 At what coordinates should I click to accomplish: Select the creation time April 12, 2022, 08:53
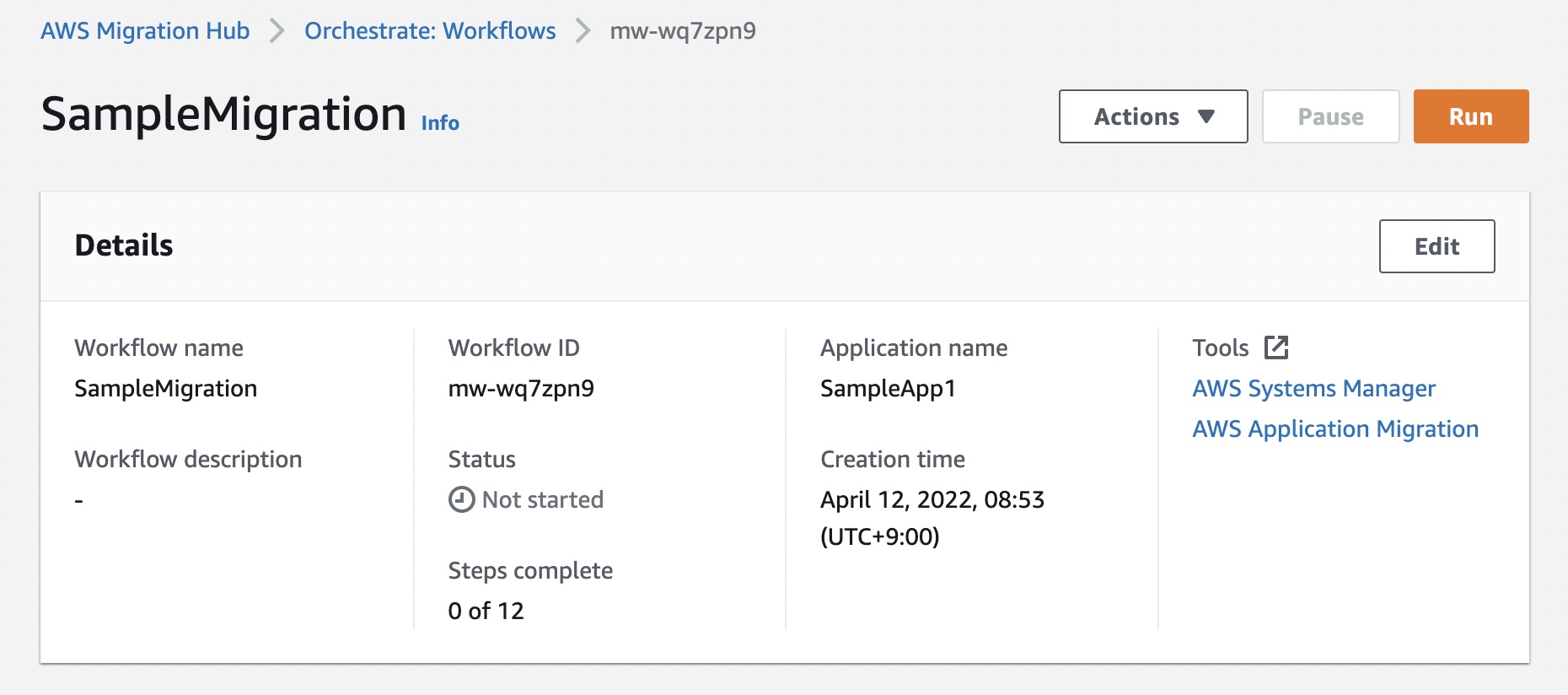pos(932,500)
